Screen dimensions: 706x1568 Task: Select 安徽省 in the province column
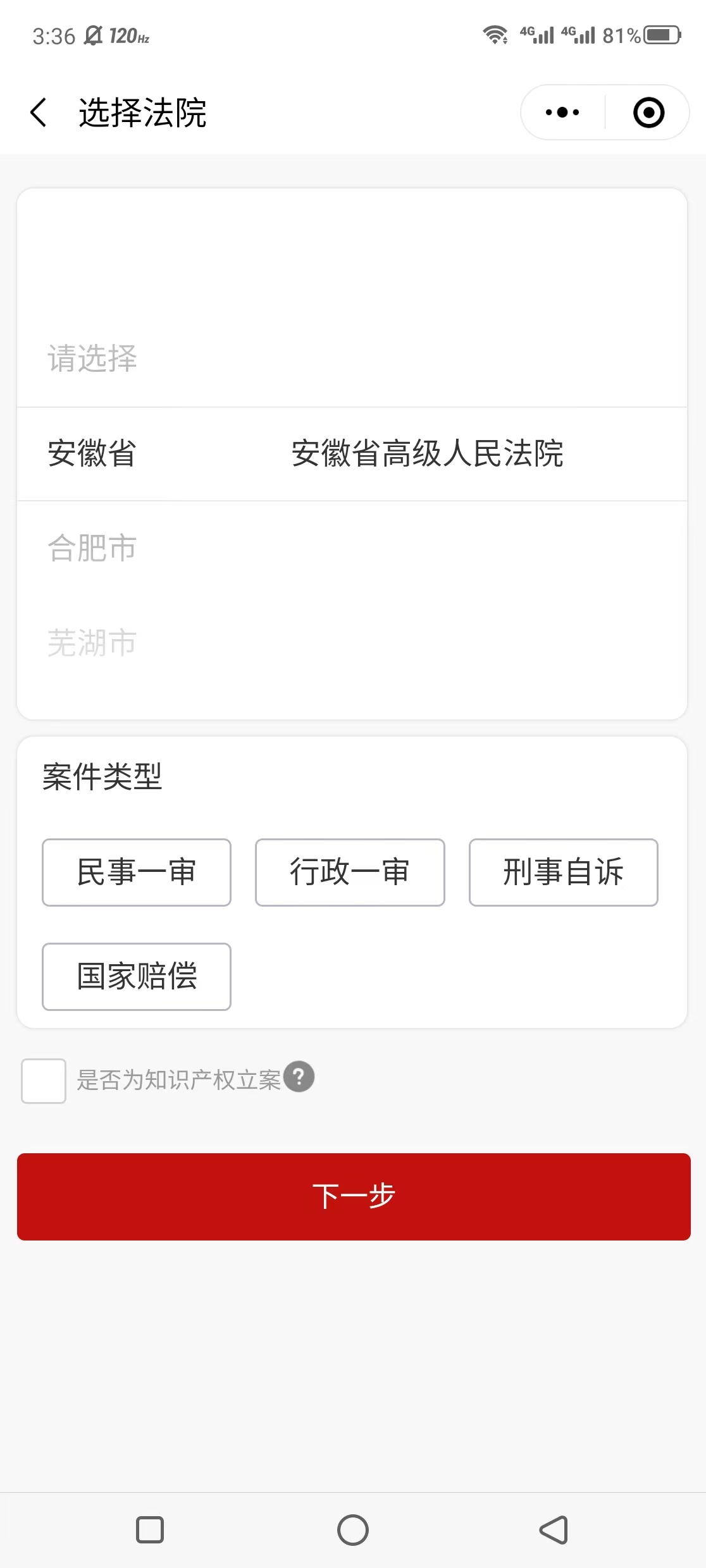pyautogui.click(x=92, y=453)
